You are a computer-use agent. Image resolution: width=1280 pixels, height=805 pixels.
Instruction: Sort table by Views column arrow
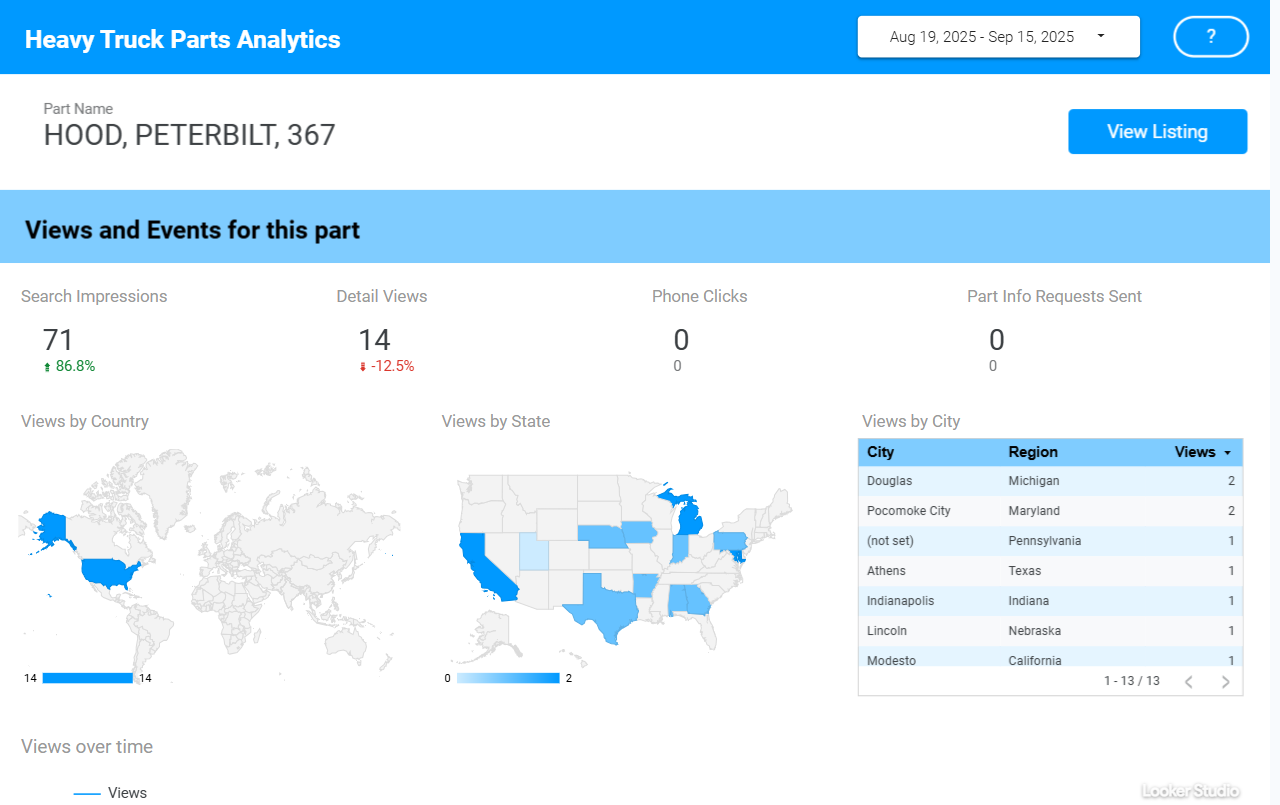[1227, 453]
